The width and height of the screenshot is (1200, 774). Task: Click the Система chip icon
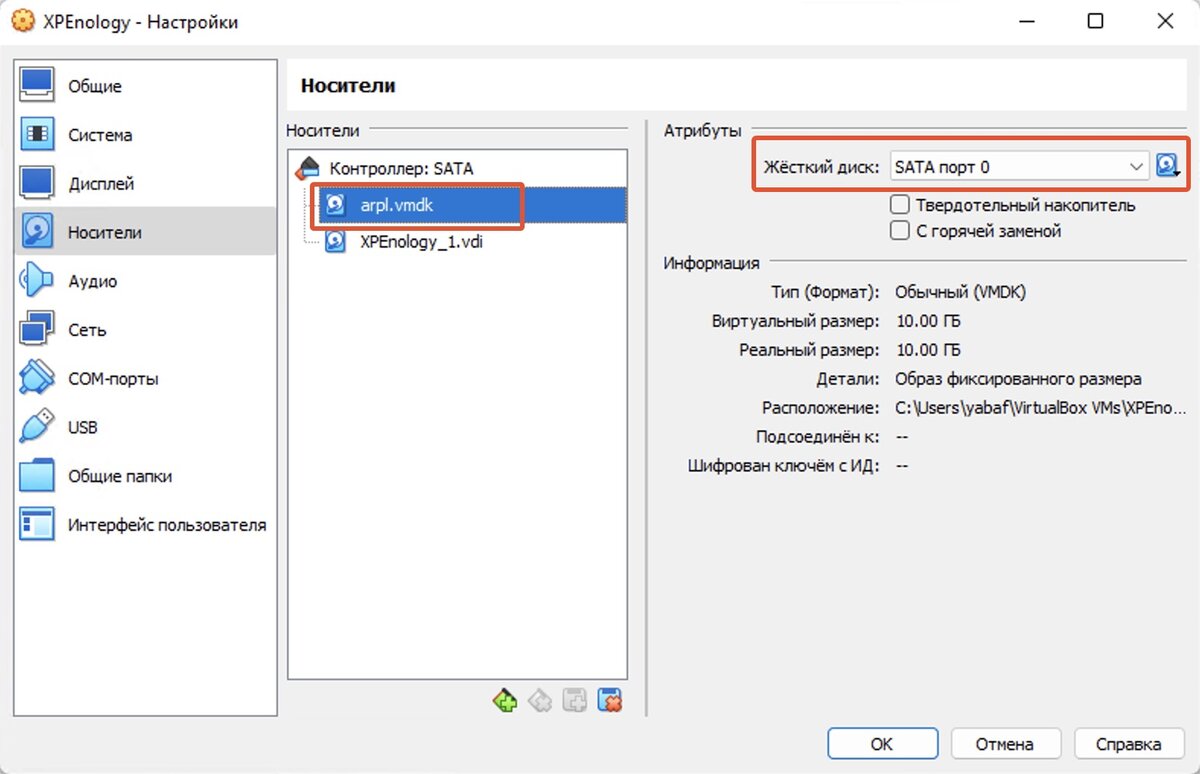(x=37, y=135)
